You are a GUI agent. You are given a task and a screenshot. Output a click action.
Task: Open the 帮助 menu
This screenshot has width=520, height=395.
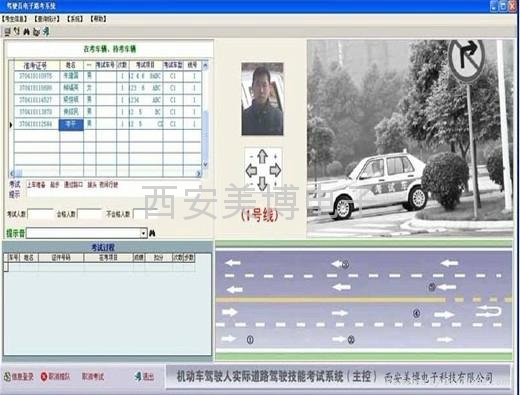point(98,19)
